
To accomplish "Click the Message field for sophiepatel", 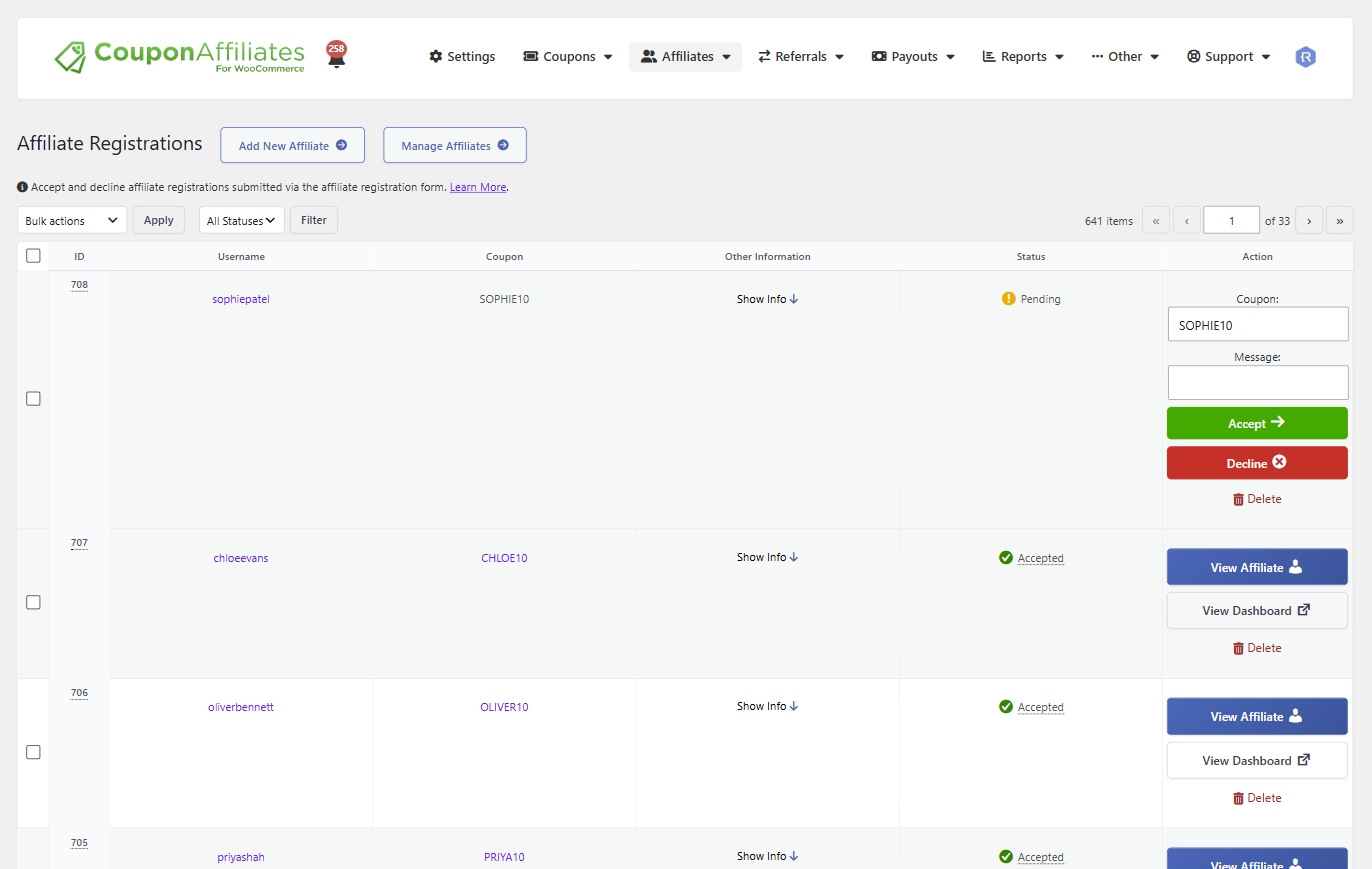I will point(1258,382).
